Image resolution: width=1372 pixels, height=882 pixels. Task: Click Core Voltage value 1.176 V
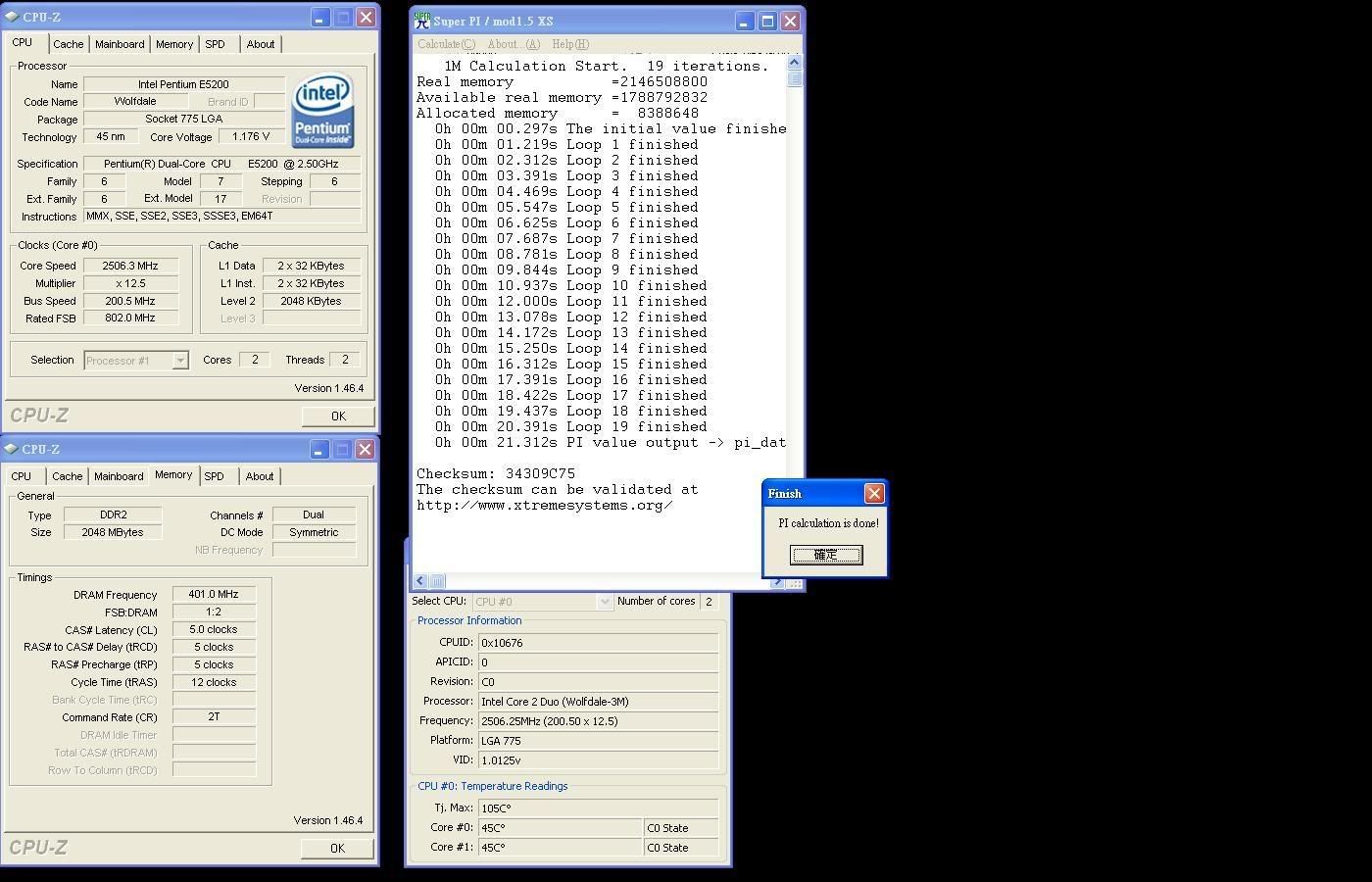pos(251,137)
